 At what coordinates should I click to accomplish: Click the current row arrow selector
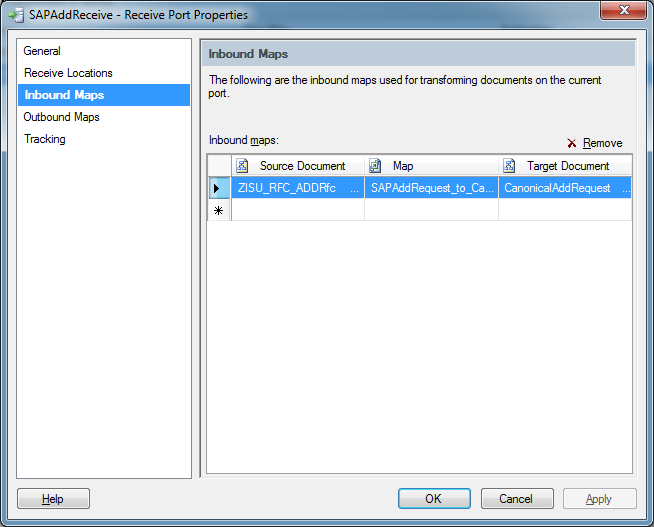[x=219, y=188]
